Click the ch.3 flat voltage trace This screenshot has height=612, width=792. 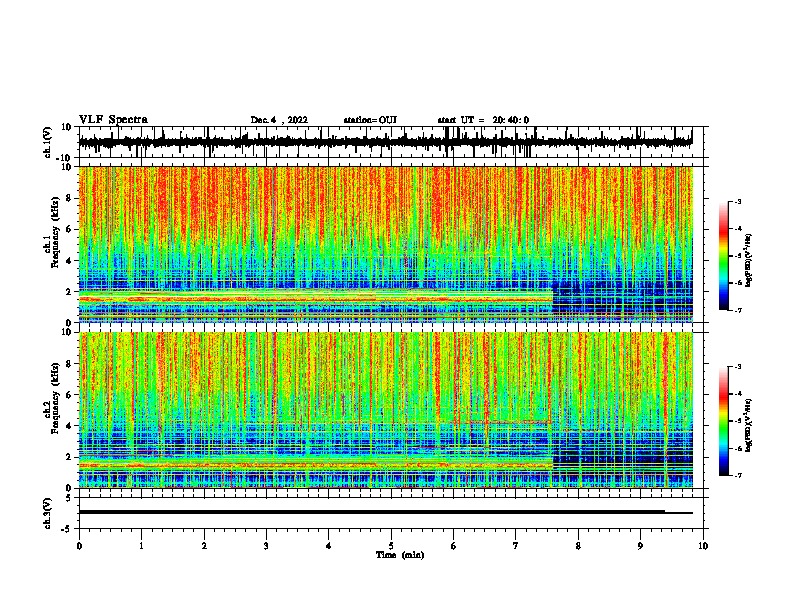(385, 512)
